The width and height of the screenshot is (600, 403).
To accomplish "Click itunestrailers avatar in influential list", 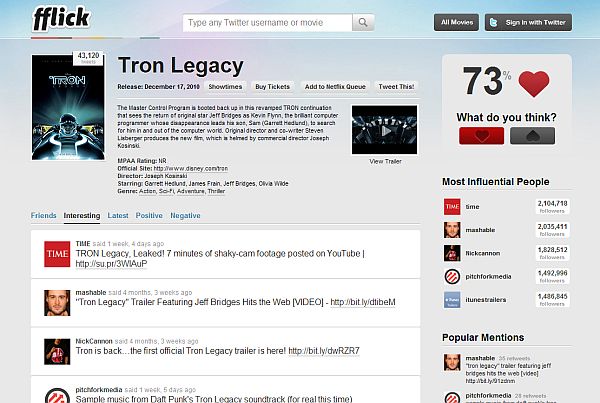I will 452,300.
